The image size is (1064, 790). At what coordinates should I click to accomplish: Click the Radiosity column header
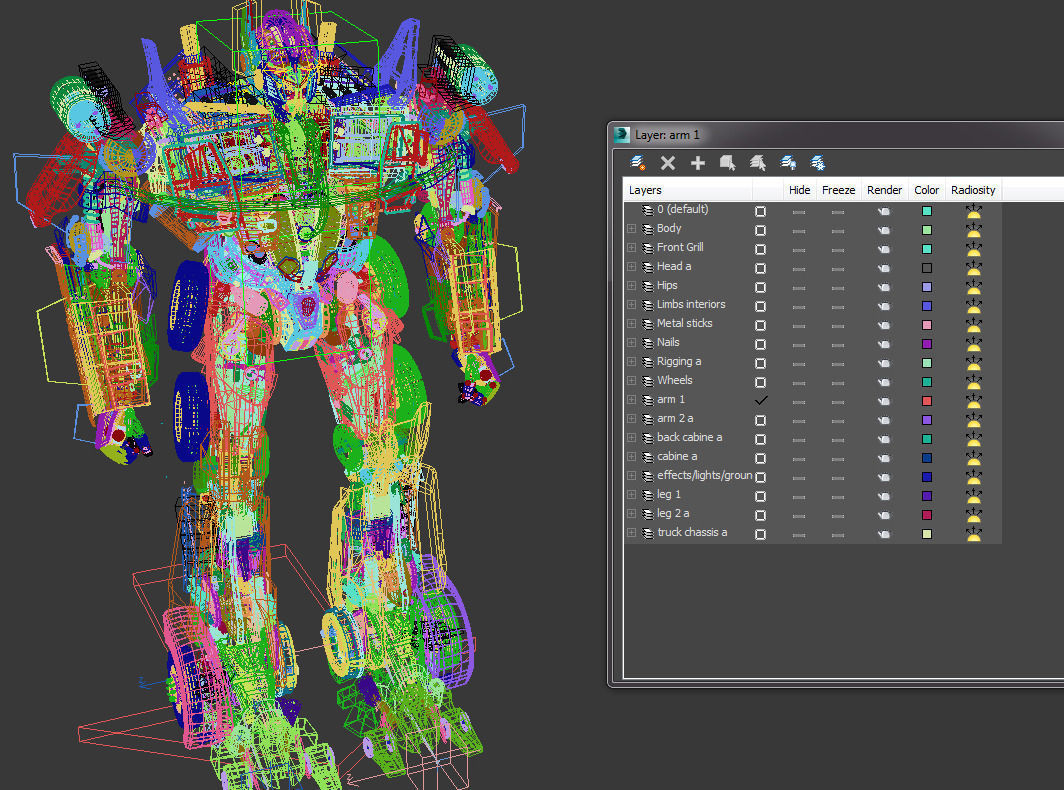tap(973, 190)
